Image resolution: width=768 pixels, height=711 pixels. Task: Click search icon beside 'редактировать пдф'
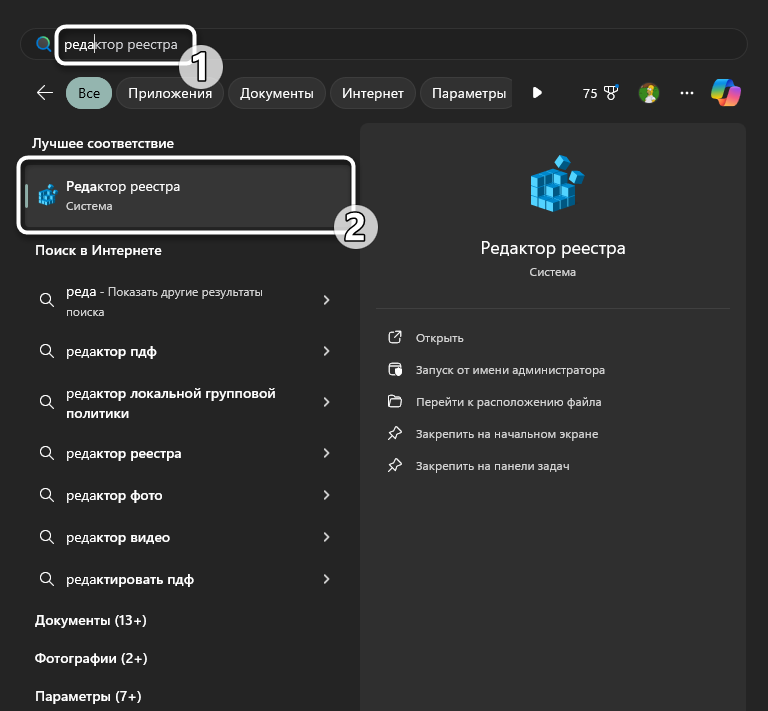[x=47, y=579]
